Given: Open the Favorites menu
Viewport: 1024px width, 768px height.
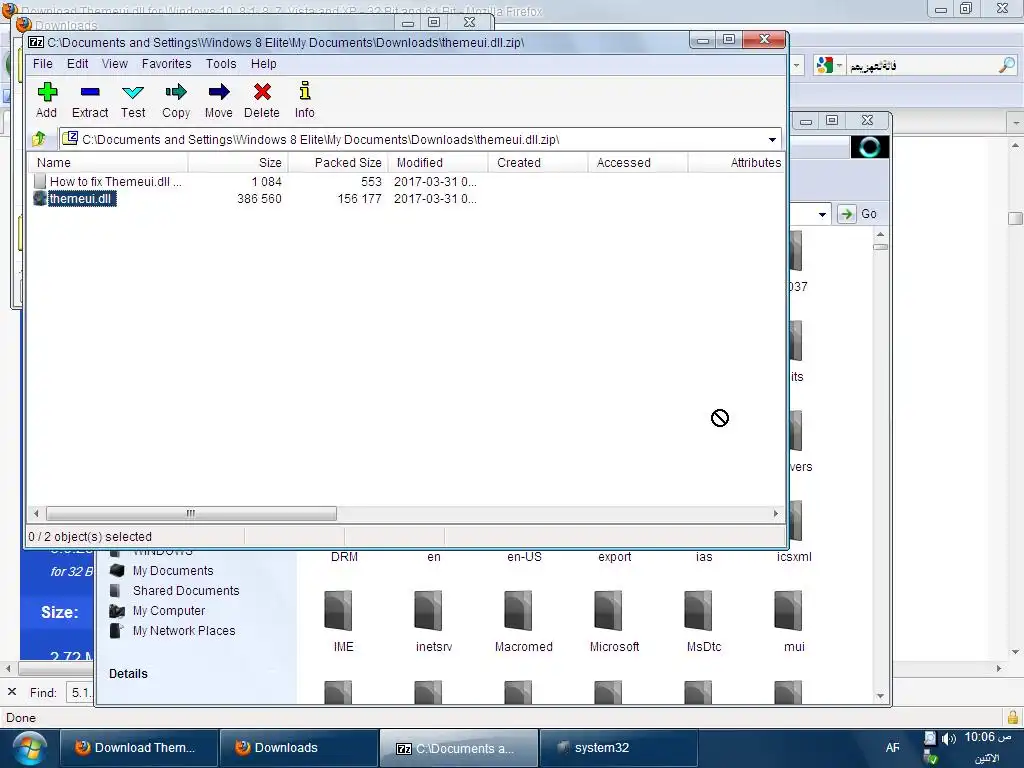Looking at the screenshot, I should (x=167, y=64).
